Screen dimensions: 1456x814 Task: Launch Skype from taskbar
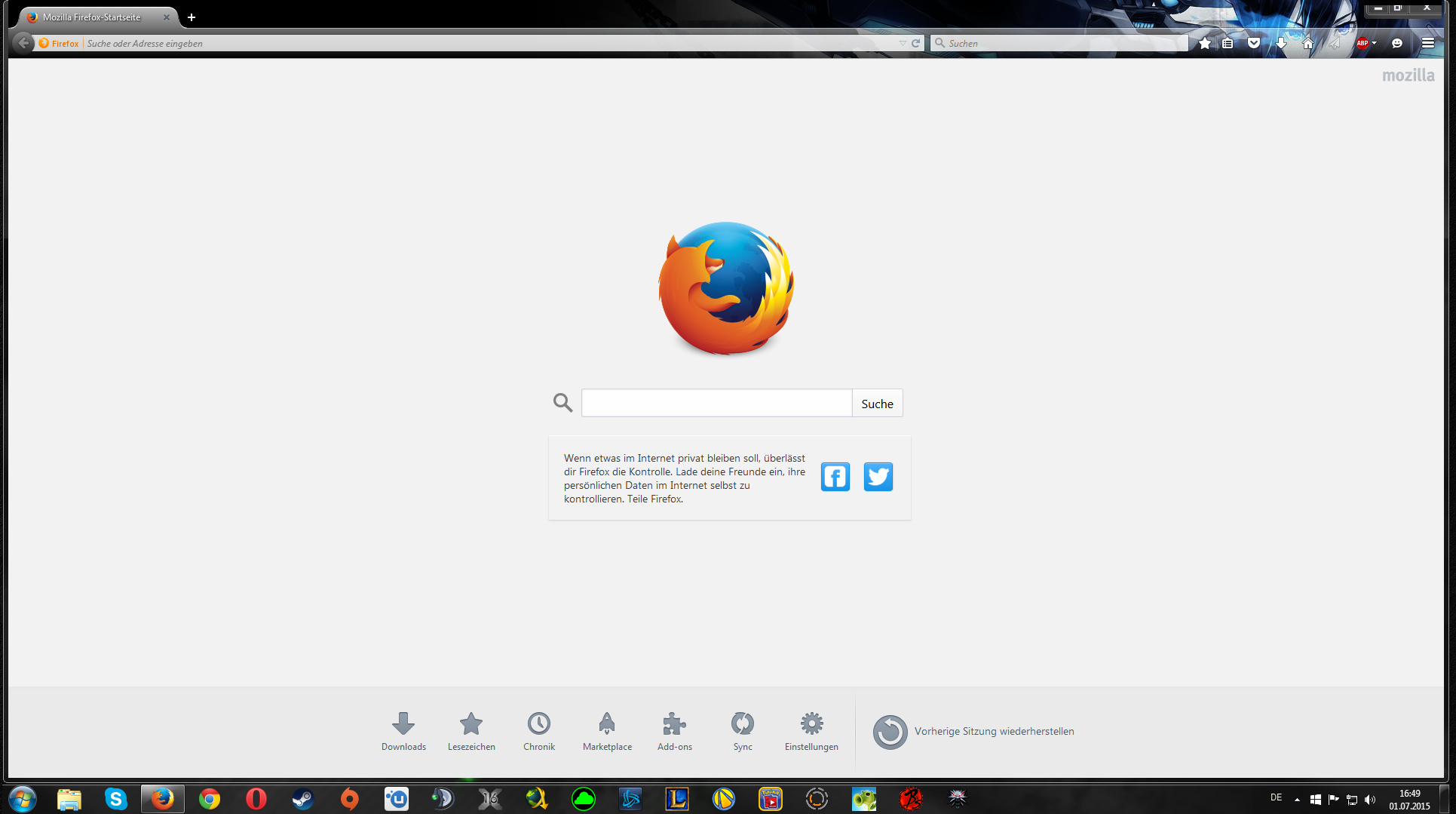click(116, 799)
